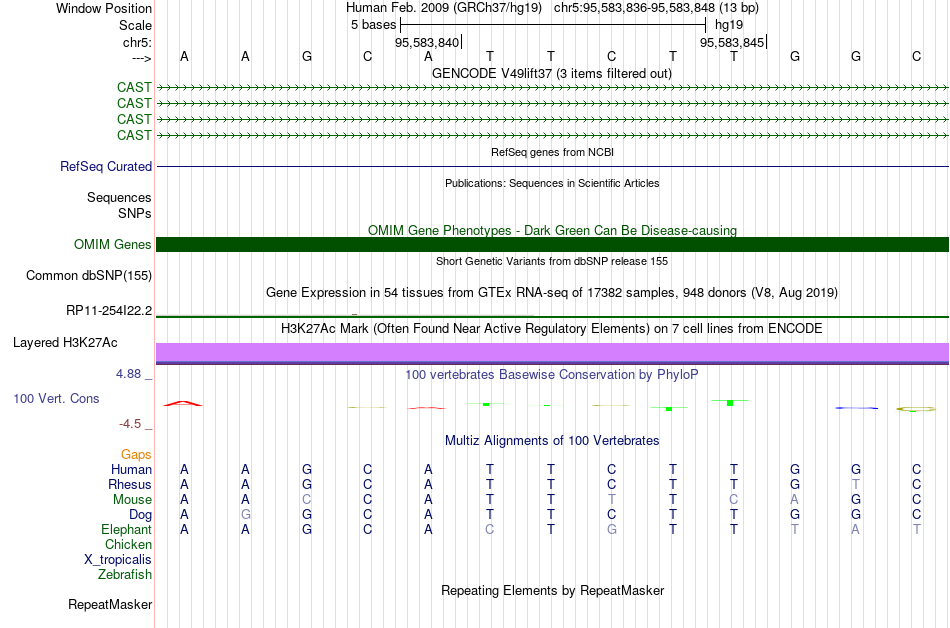Click the hg19 label beside the scale bar
The width and height of the screenshot is (950, 628).
(729, 25)
